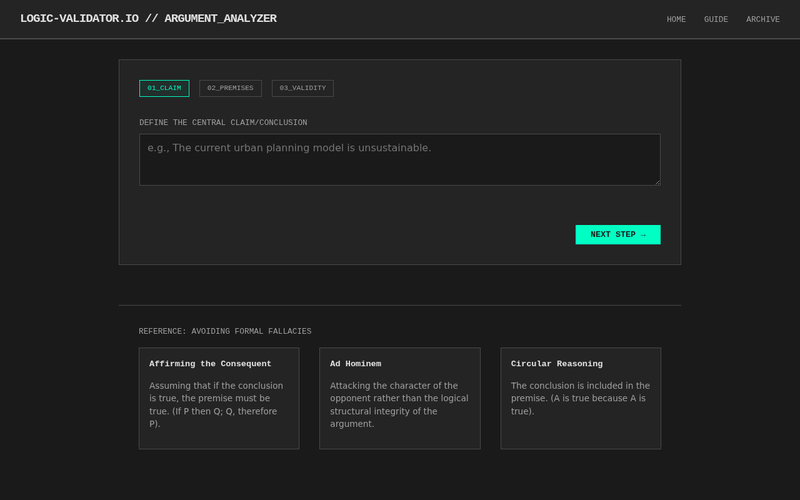Click the textarea resize handle corner
800x500 pixels.
[657, 182]
